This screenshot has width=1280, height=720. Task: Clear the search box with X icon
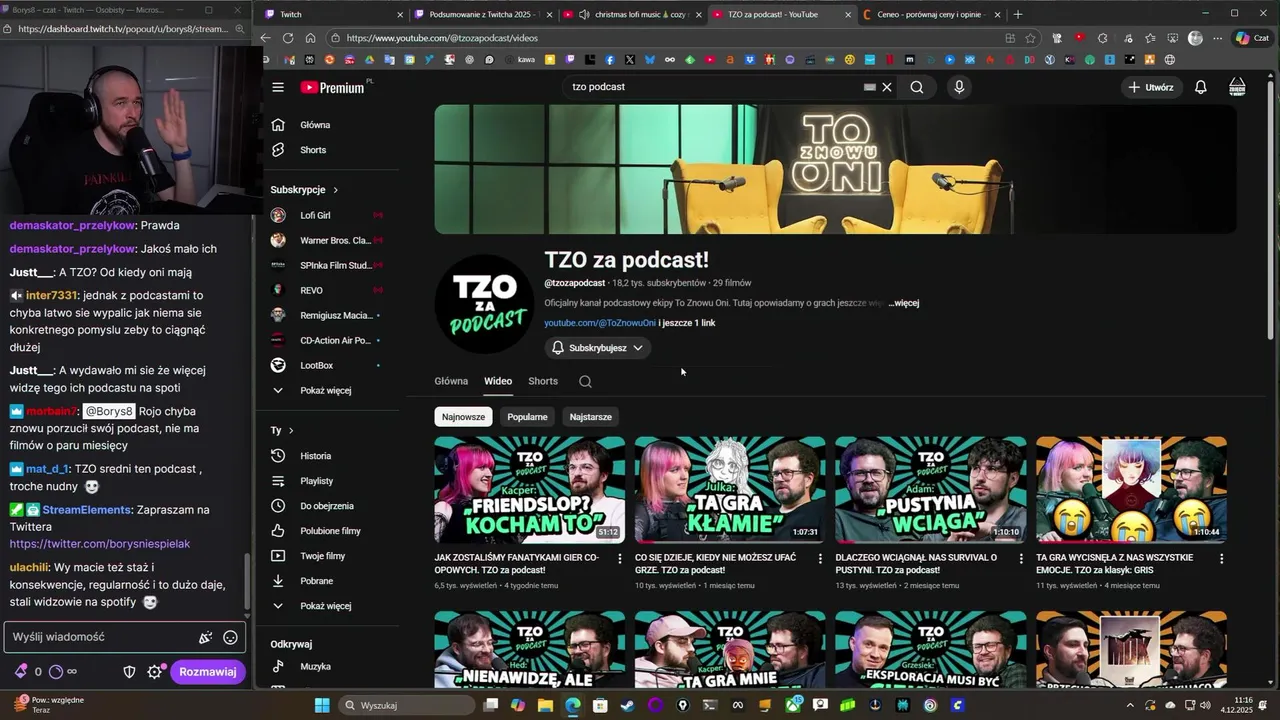pyautogui.click(x=887, y=87)
